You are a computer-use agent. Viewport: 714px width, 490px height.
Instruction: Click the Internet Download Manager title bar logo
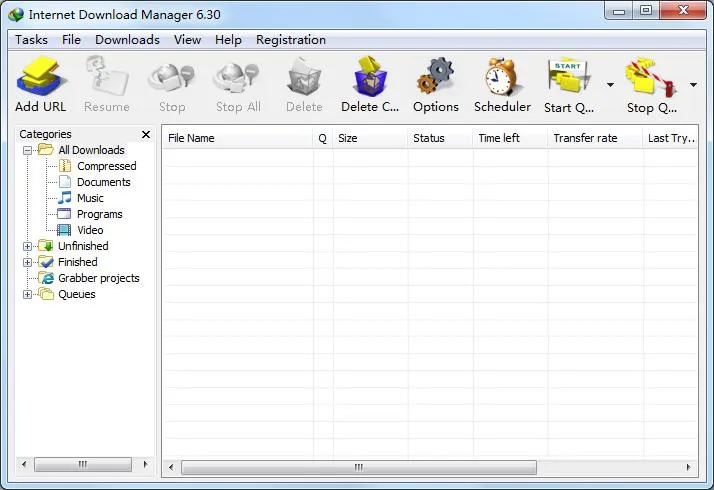[x=16, y=15]
